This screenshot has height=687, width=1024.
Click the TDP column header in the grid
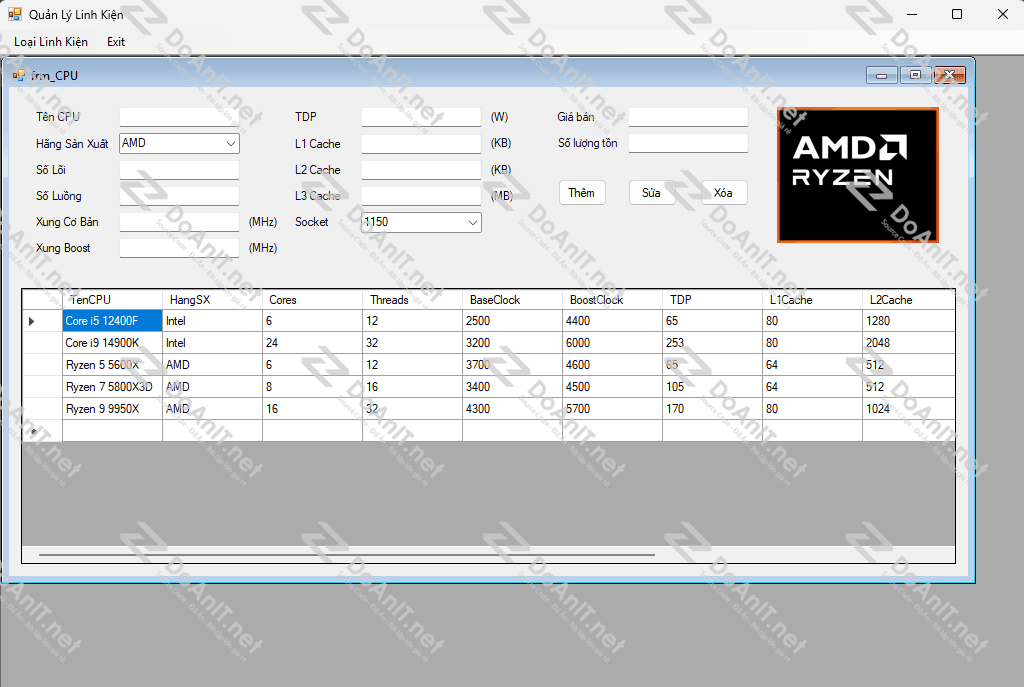[712, 300]
